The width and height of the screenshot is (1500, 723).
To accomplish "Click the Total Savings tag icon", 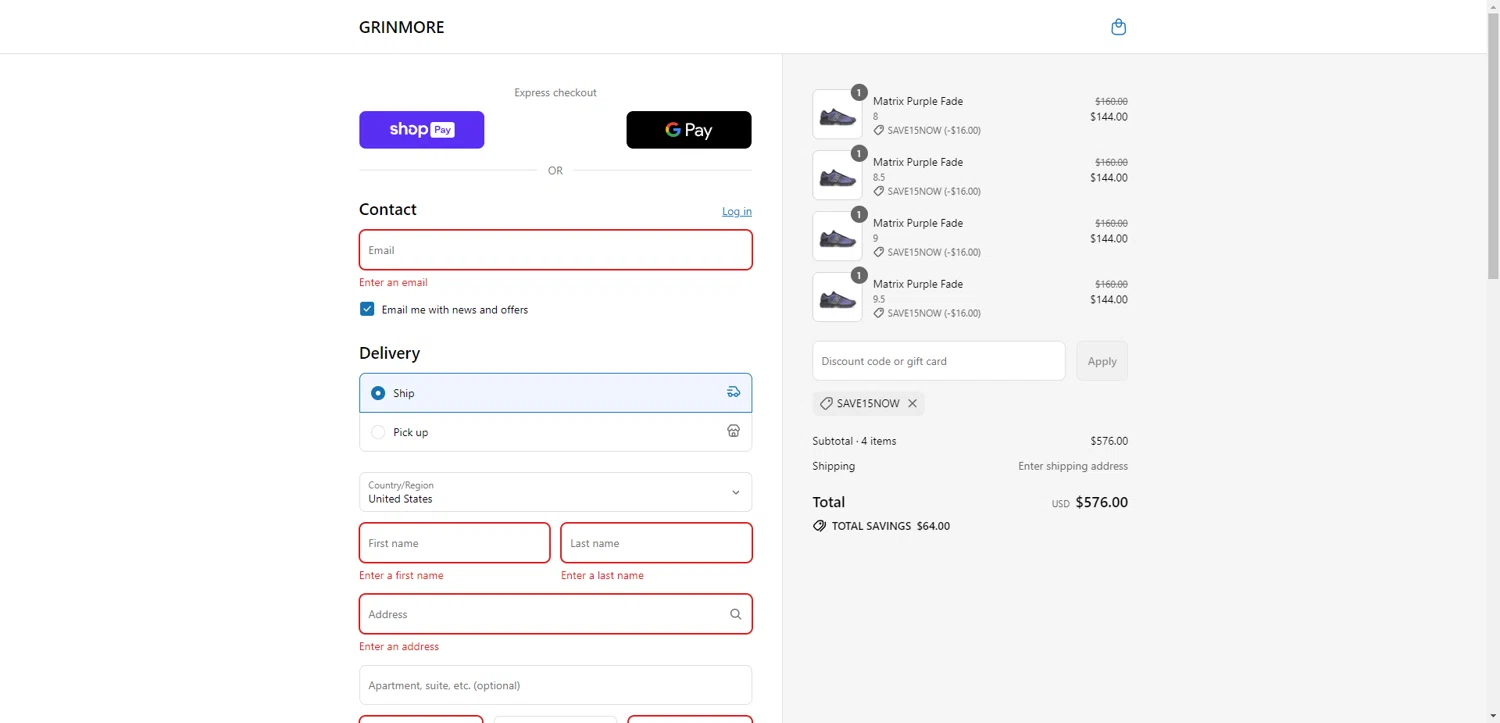I will (x=819, y=525).
